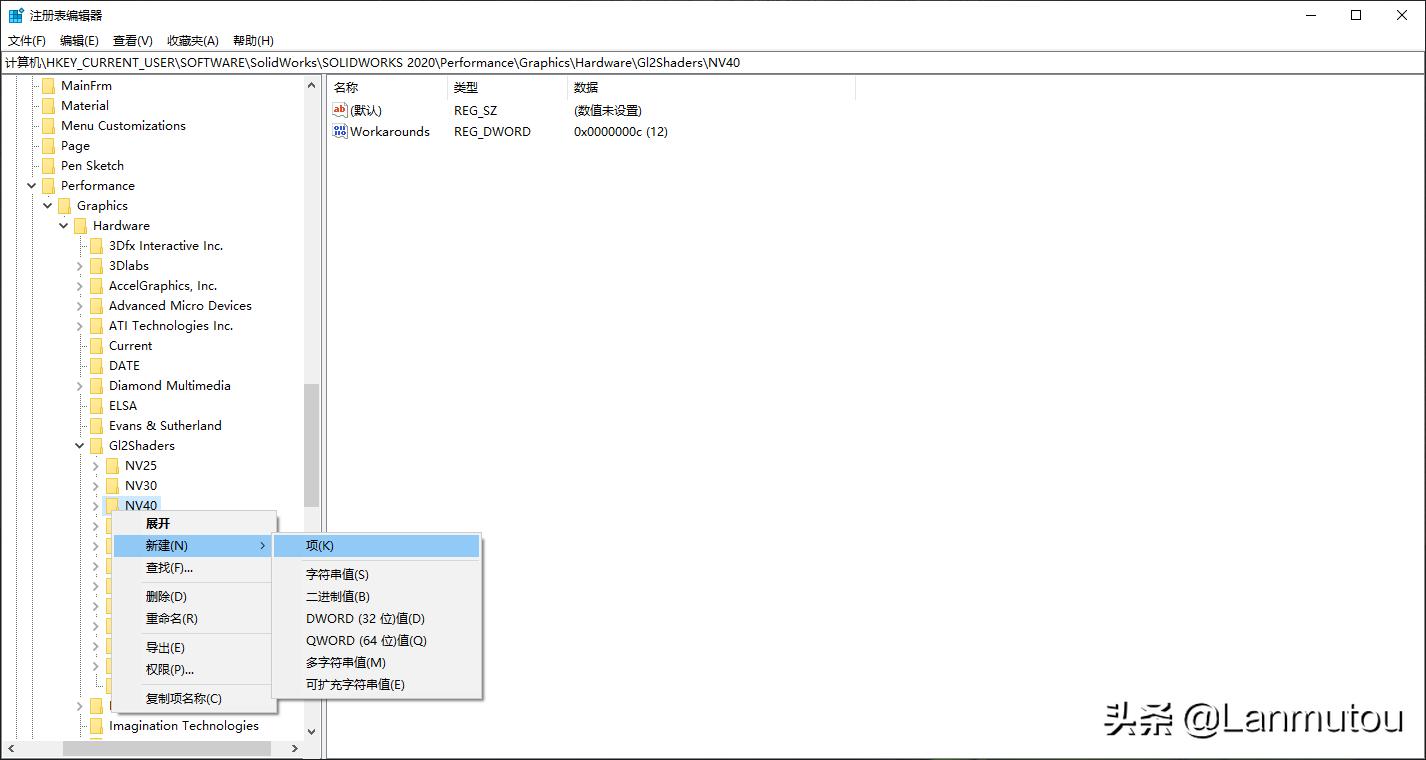Click the Current folder icon
This screenshot has height=760, width=1426.
click(x=98, y=345)
